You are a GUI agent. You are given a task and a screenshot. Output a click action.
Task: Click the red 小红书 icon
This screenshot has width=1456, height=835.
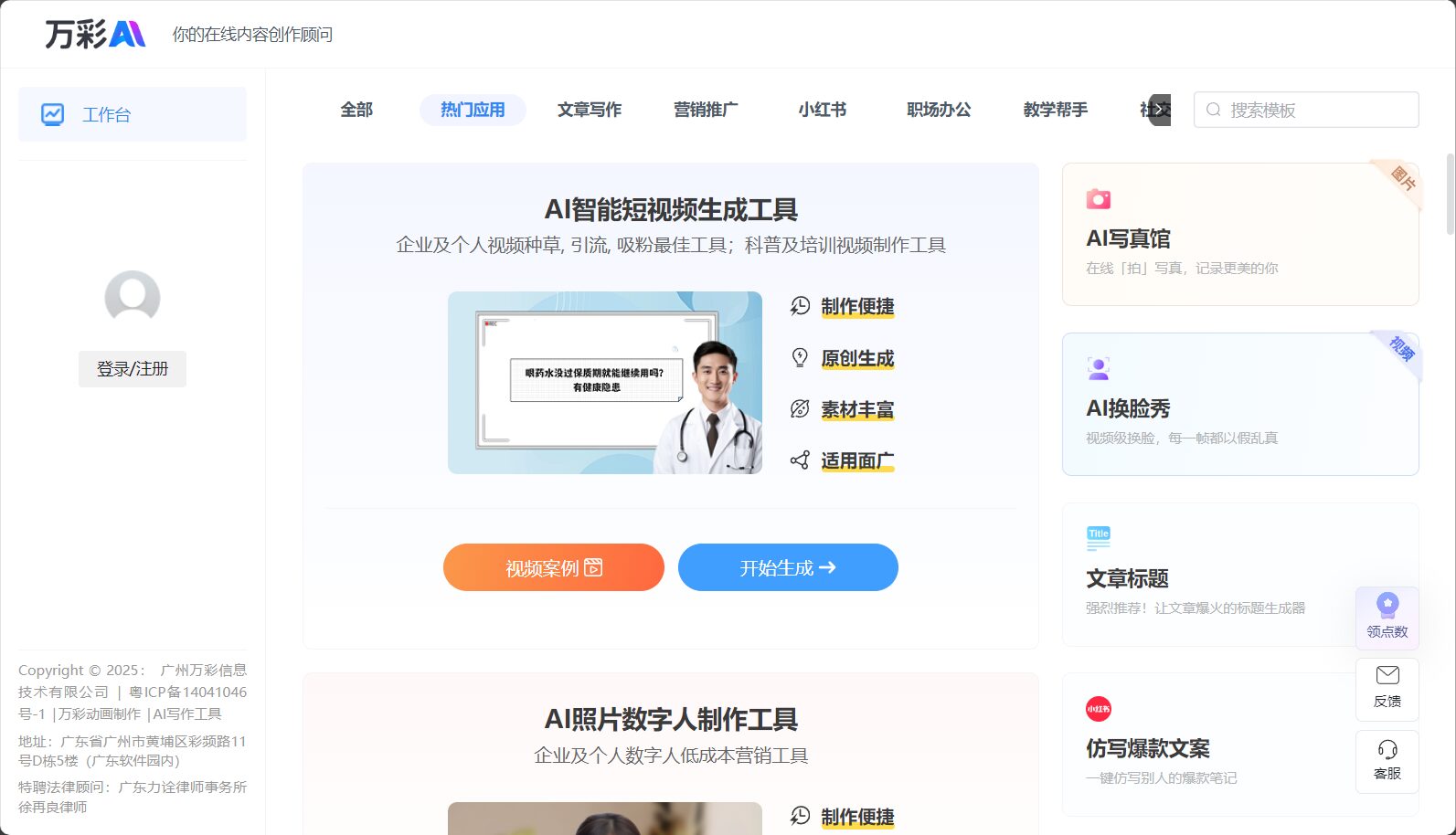pos(1099,709)
